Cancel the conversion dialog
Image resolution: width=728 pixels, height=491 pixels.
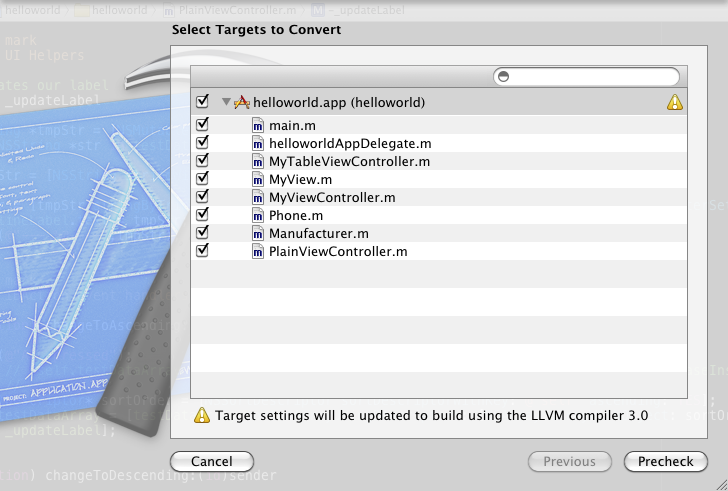(x=212, y=461)
